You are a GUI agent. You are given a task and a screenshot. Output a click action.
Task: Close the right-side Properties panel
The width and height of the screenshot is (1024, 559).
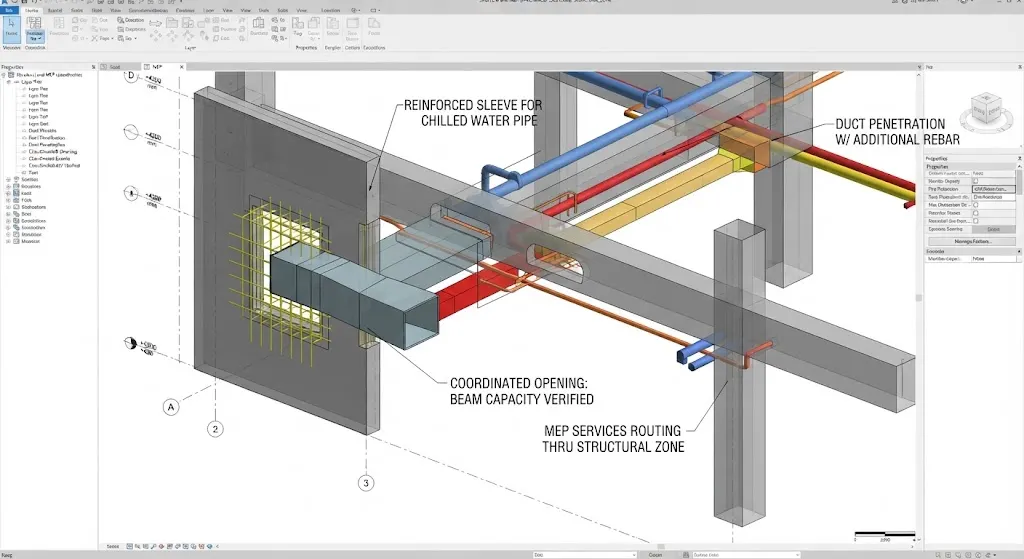[1019, 159]
